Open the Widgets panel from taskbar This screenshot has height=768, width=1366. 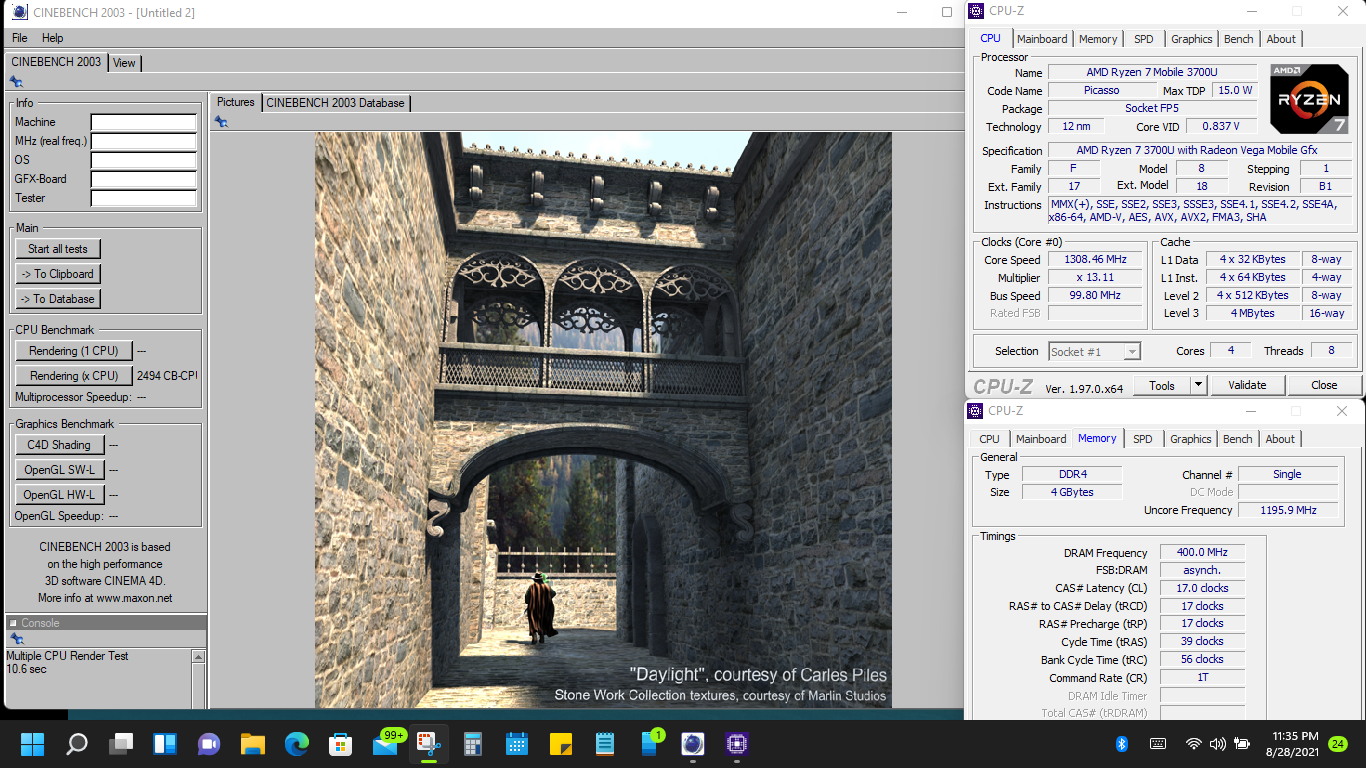tap(165, 744)
